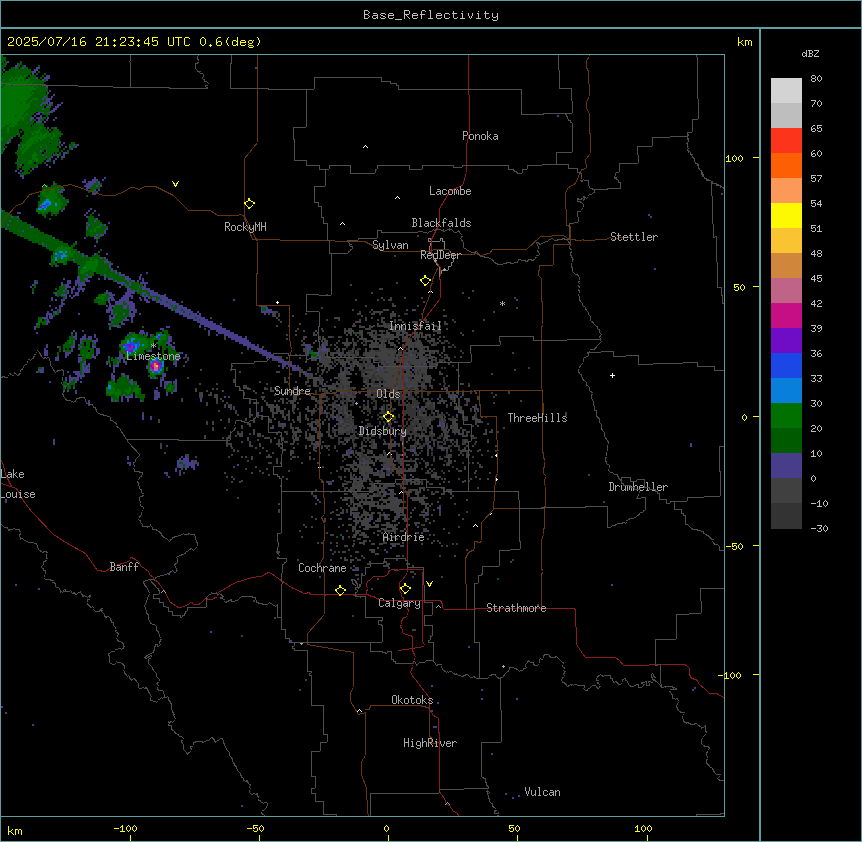Click the RedDeer city label
The image size is (862, 842).
coord(440,255)
